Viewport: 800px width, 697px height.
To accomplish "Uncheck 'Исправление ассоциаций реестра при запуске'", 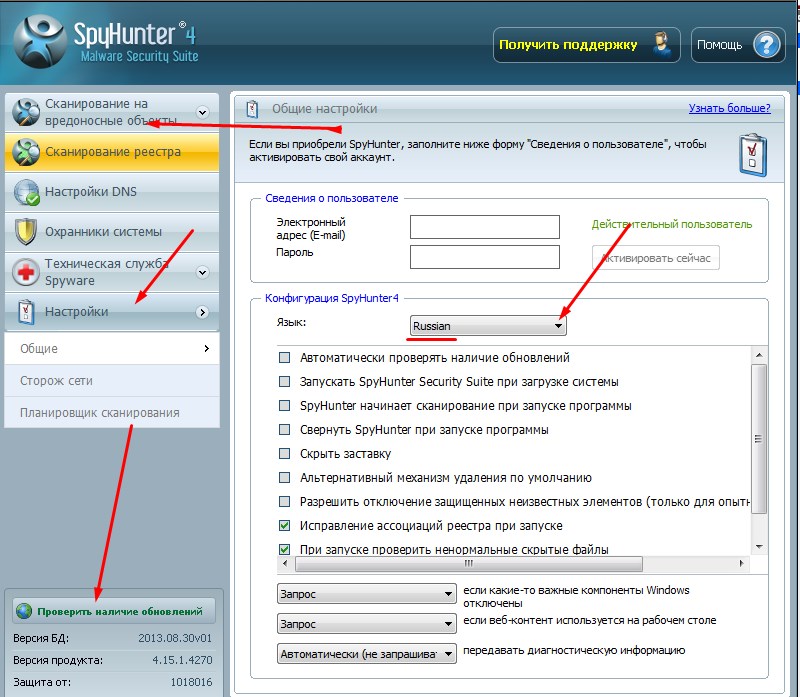I will 284,526.
